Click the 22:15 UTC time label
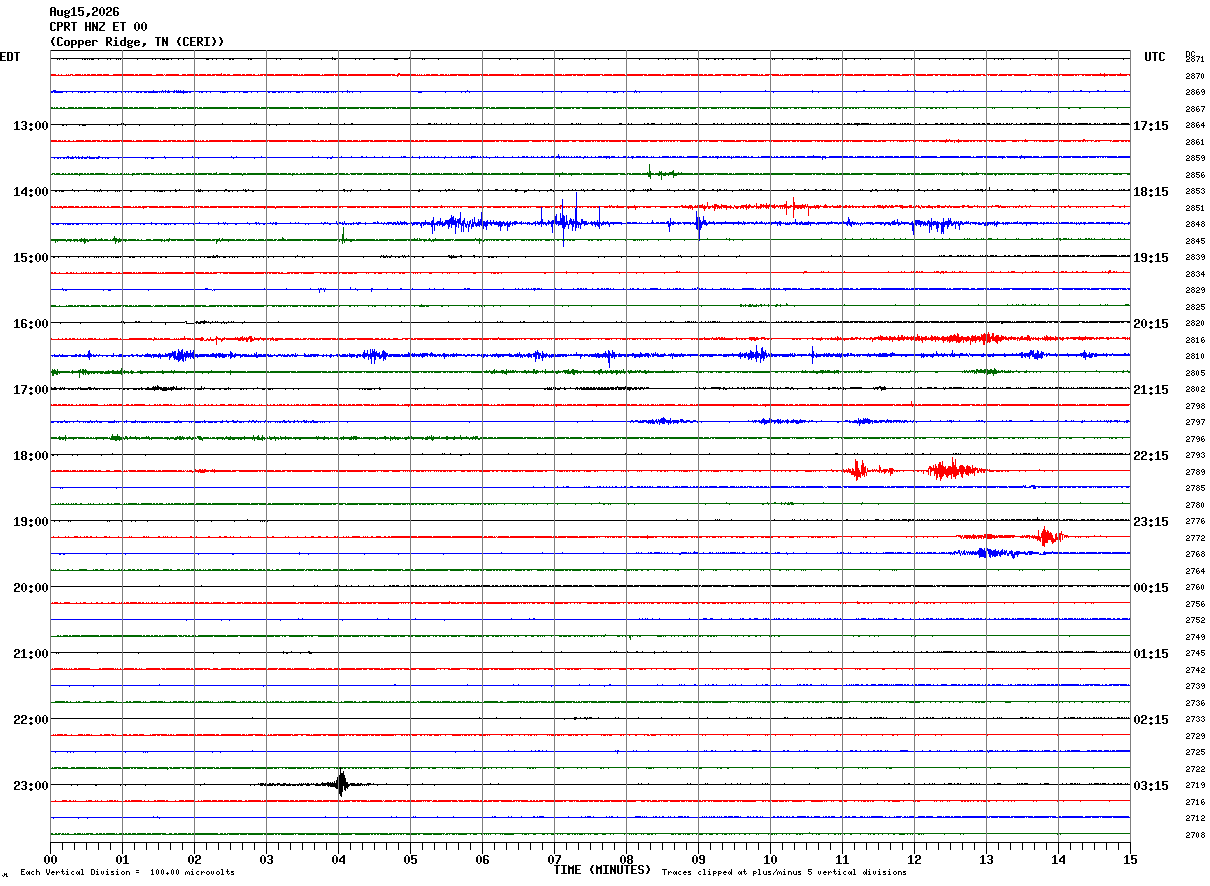Screen dimensions: 1210x886 tap(1151, 455)
